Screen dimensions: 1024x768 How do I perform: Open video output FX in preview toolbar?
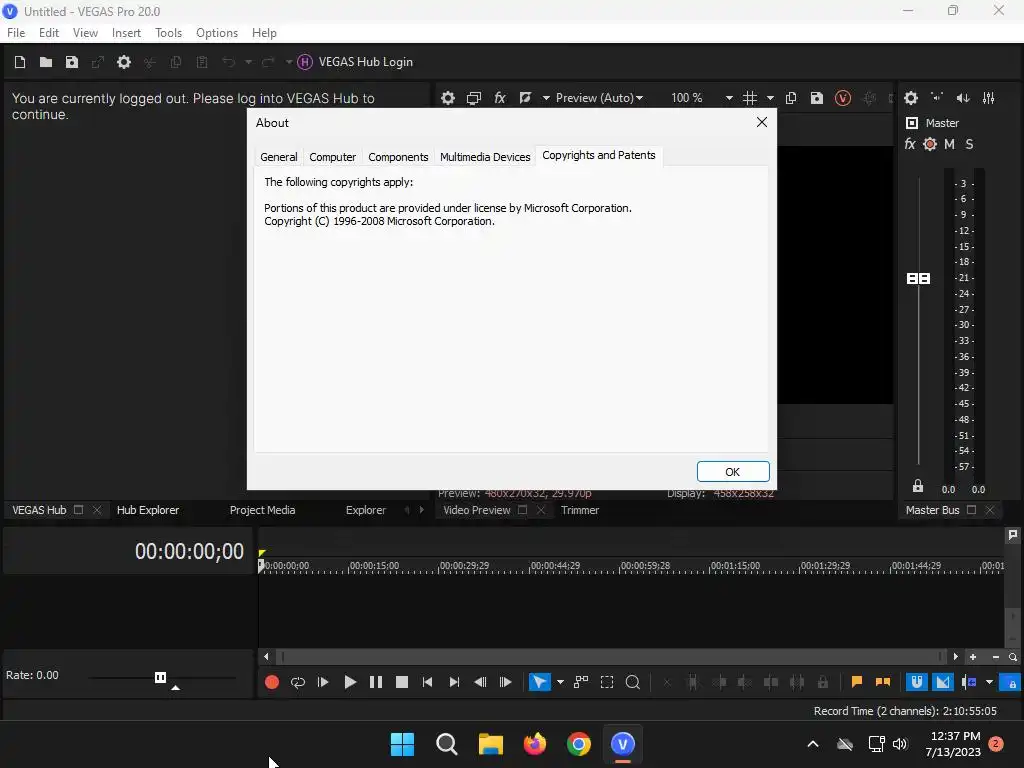pyautogui.click(x=500, y=98)
